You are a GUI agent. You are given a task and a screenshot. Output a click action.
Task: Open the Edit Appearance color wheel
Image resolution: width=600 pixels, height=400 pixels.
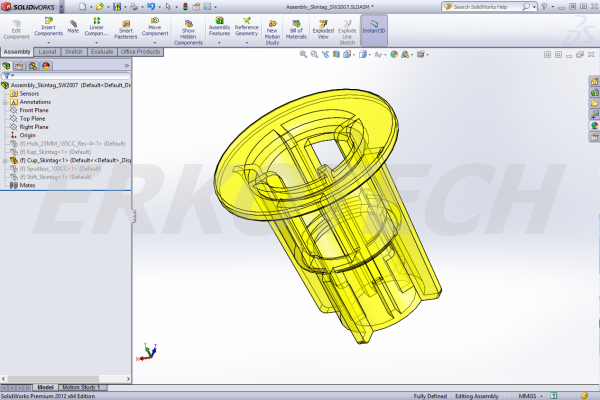tap(394, 55)
